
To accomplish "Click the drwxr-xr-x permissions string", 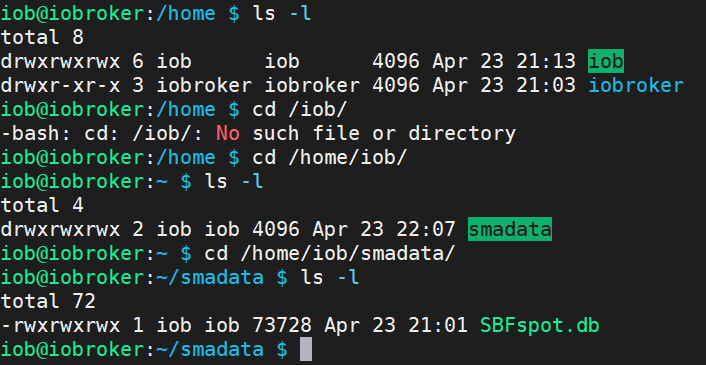I will click(x=60, y=85).
